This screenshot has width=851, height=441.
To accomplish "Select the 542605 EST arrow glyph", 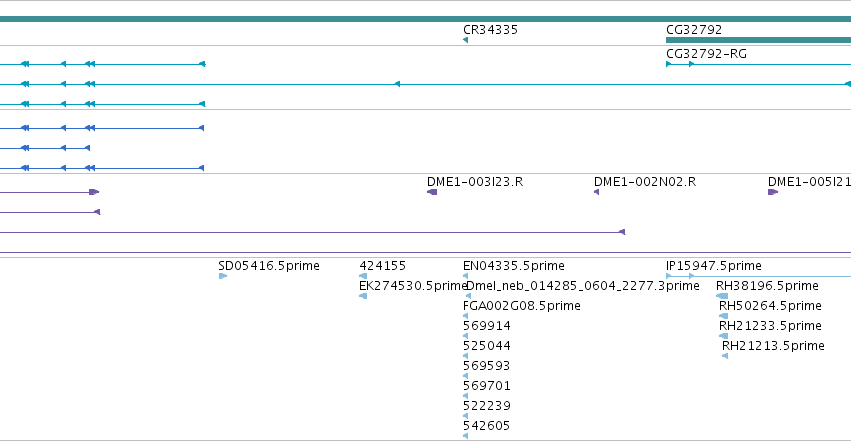I will [465, 436].
